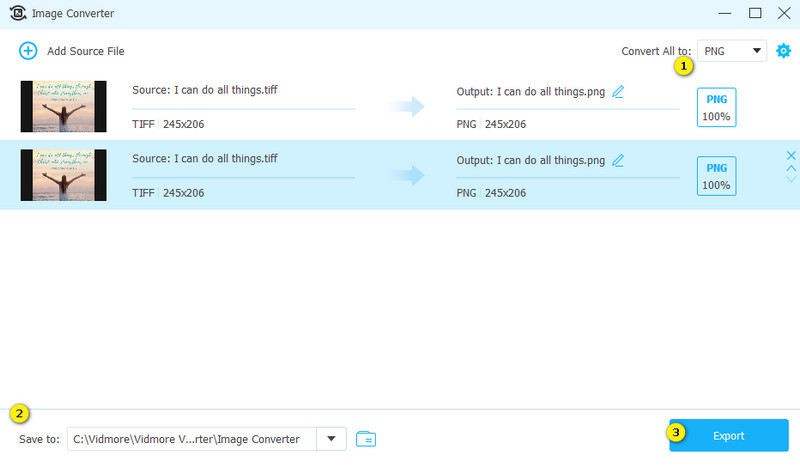Click the Export button
The image size is (800, 468).
[729, 437]
